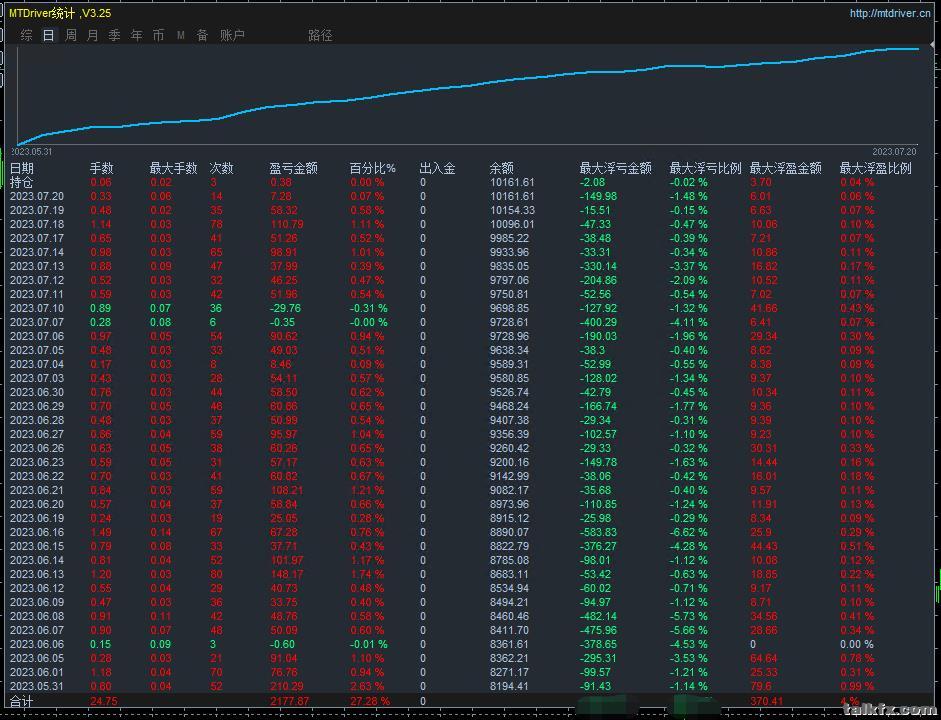
Task: Open the 备 notes tab
Action: (202, 35)
